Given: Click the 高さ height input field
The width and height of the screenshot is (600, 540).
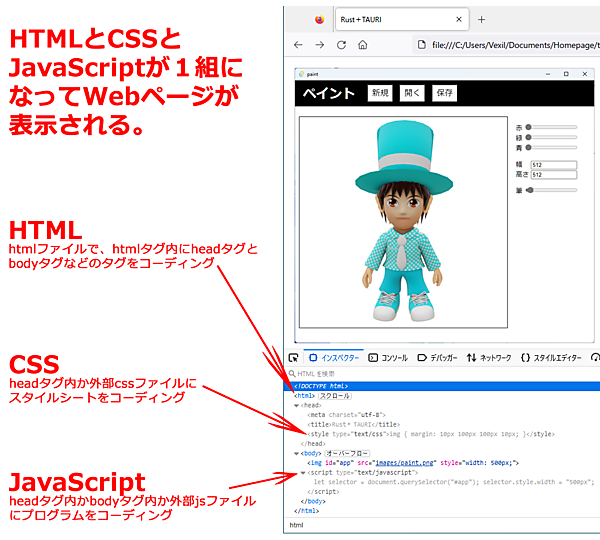Looking at the screenshot, I should pyautogui.click(x=554, y=175).
